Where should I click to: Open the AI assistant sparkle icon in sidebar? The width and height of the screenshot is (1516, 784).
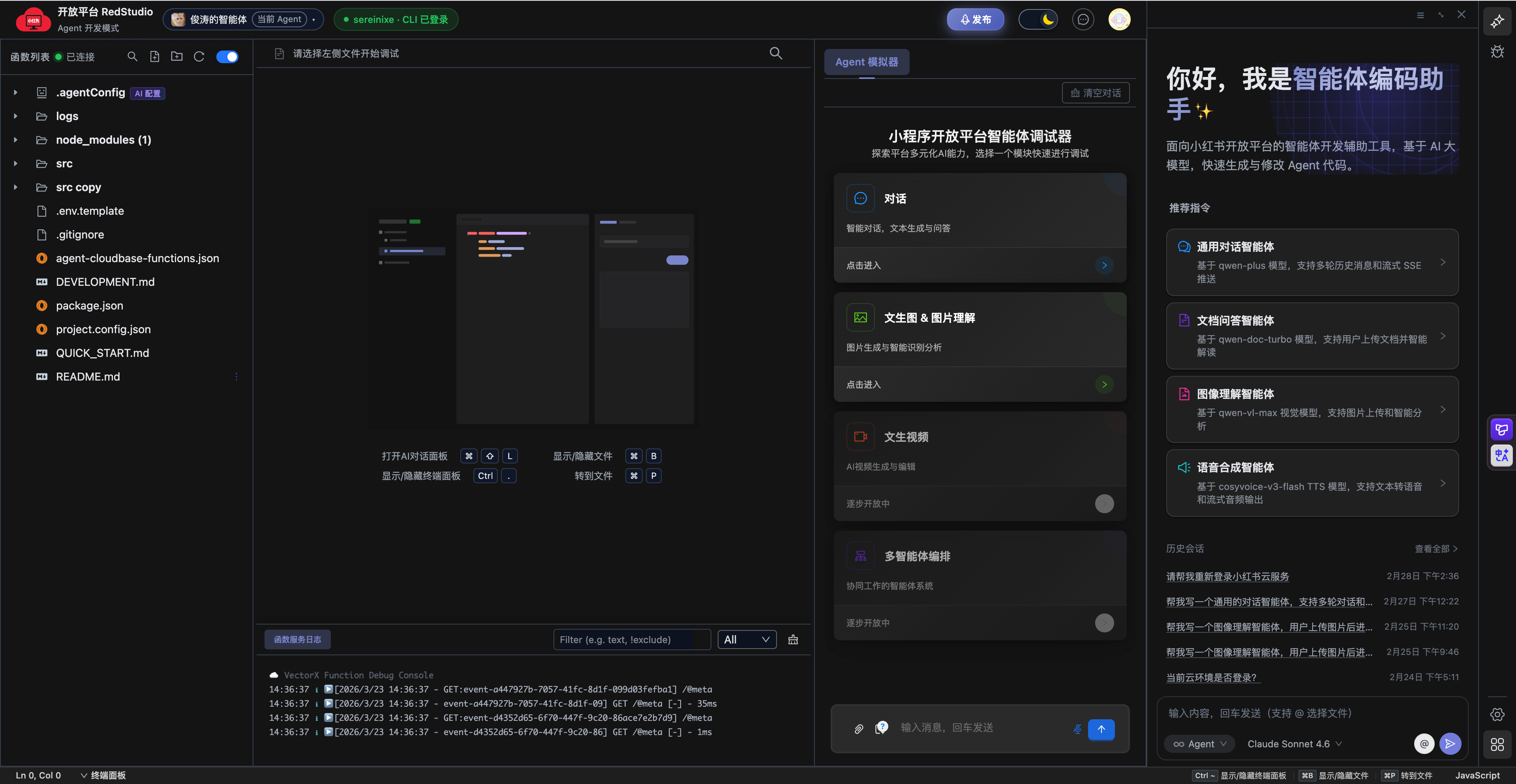click(x=1497, y=22)
